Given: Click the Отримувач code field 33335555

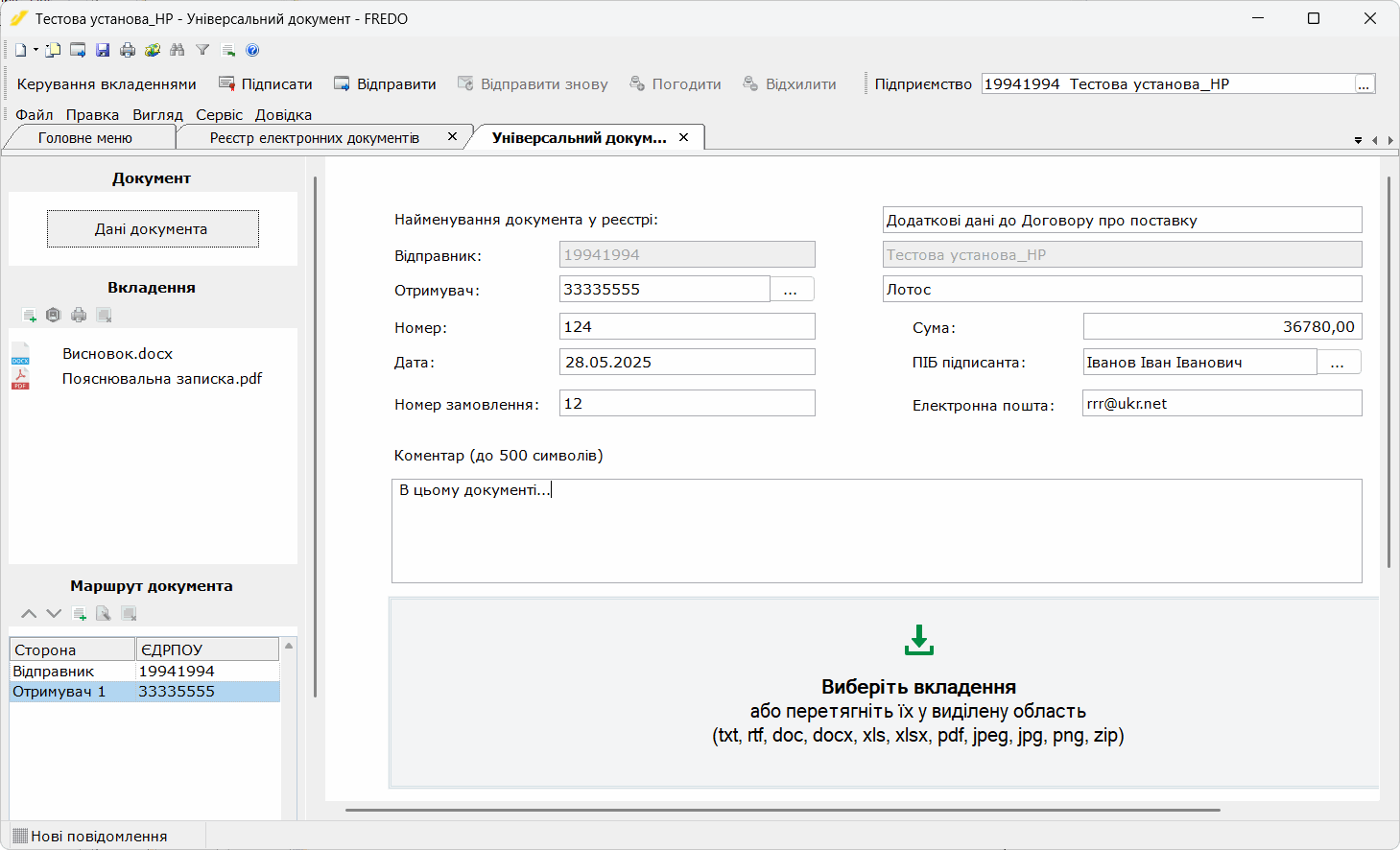Looking at the screenshot, I should pos(665,289).
